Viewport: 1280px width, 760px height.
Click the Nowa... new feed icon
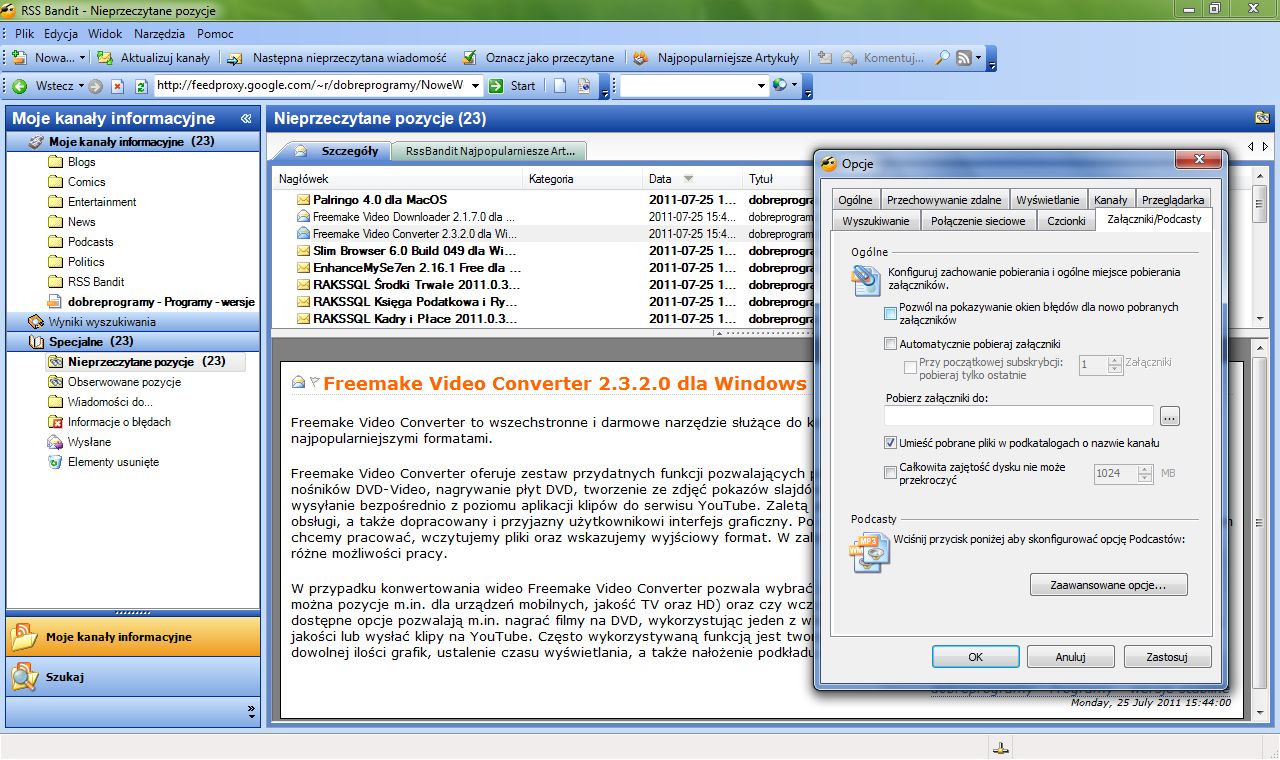[19, 58]
